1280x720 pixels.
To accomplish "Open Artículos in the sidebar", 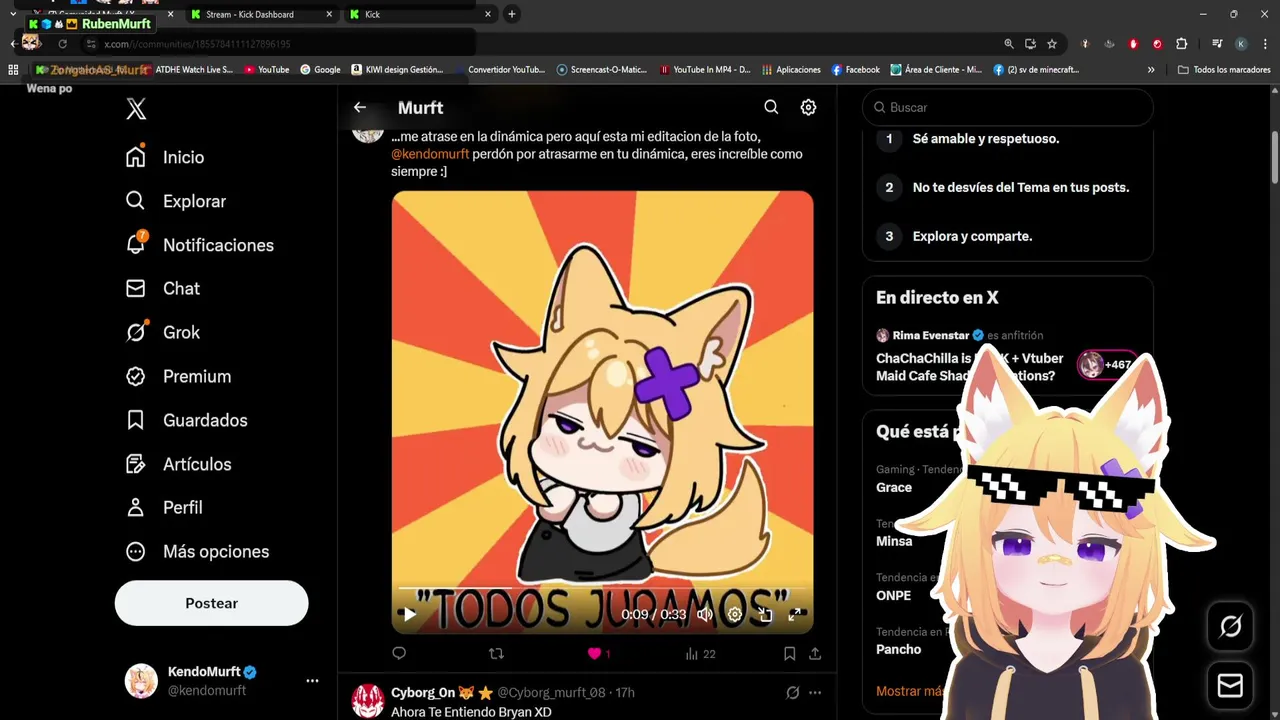I will click(178, 464).
